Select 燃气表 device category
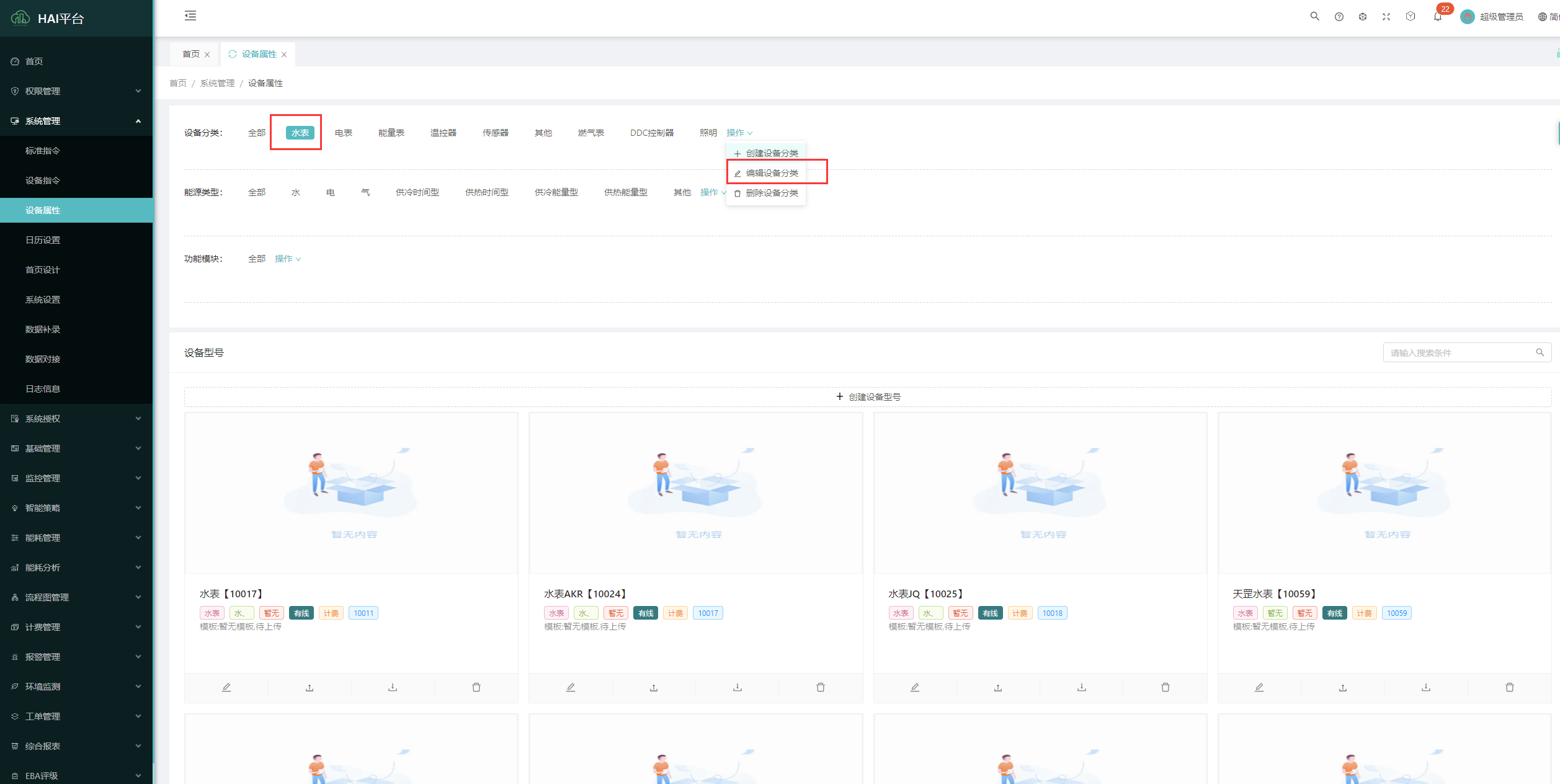Viewport: 1560px width, 784px height. [591, 133]
